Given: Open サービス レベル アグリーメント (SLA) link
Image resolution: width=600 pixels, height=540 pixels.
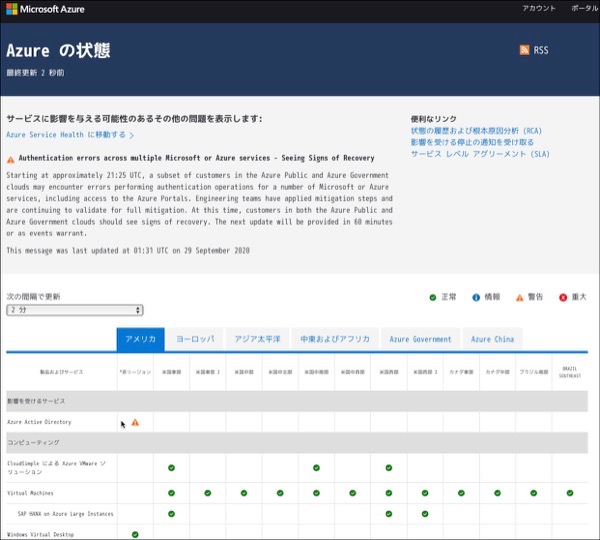Looking at the screenshot, I should click(x=480, y=154).
